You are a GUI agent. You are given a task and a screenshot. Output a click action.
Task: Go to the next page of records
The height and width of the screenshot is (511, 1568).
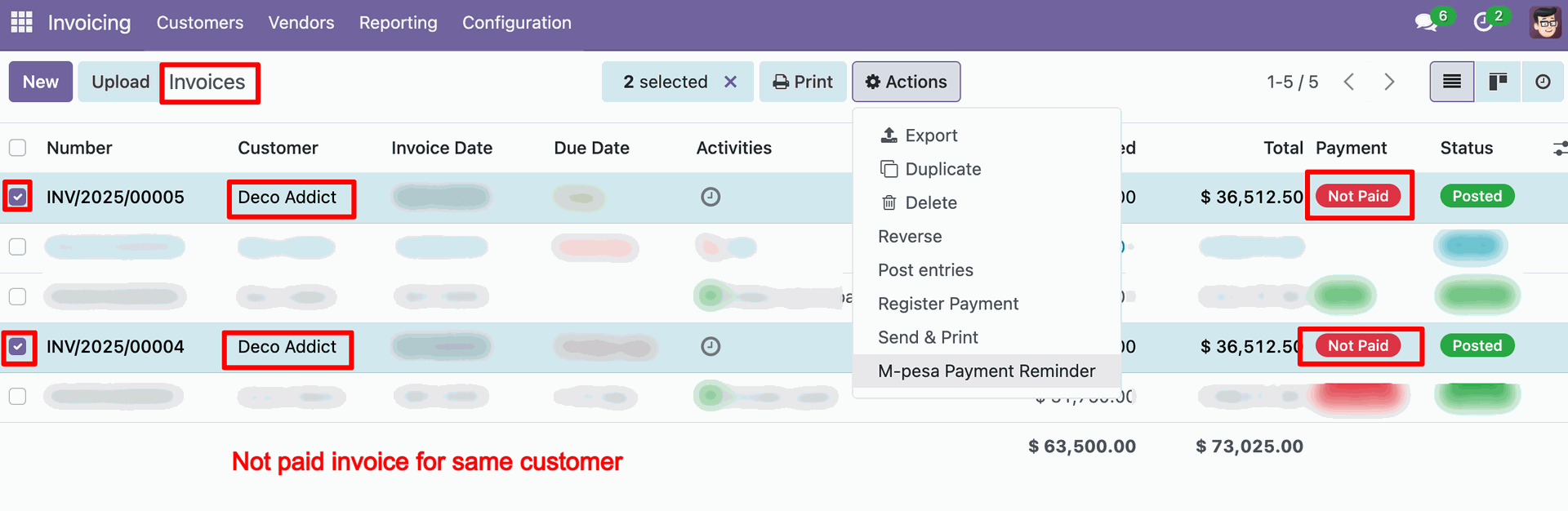(1389, 82)
